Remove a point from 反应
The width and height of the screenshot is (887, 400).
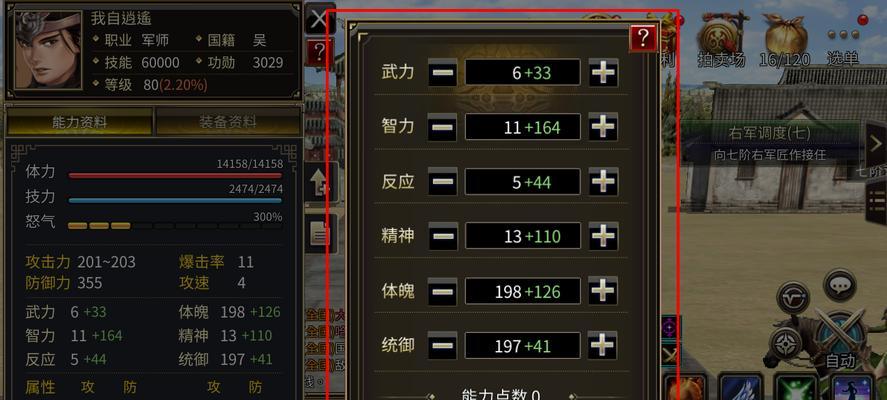(442, 182)
